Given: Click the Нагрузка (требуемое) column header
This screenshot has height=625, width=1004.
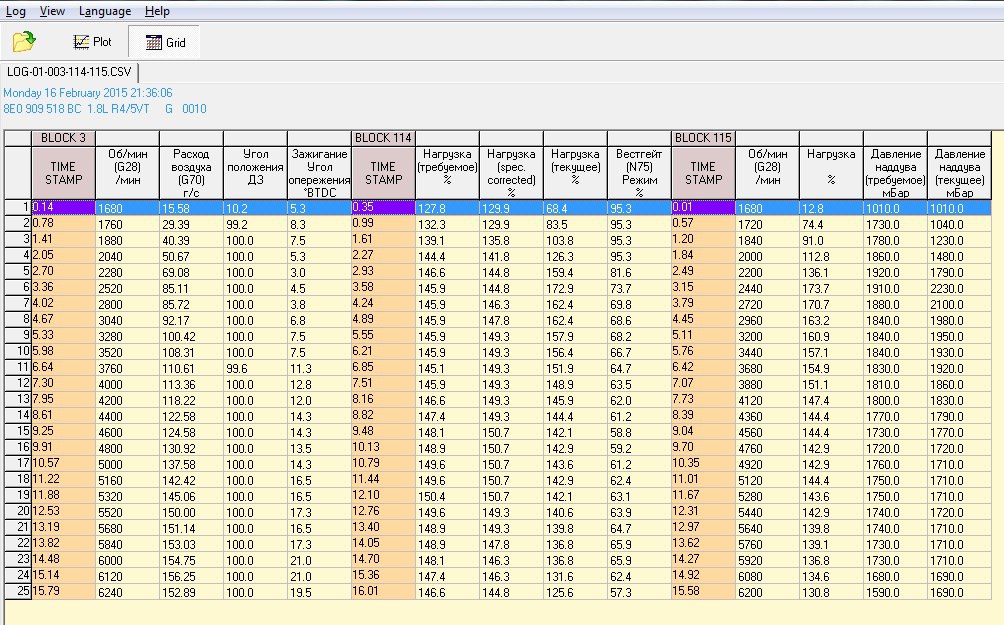Looking at the screenshot, I should tap(447, 173).
